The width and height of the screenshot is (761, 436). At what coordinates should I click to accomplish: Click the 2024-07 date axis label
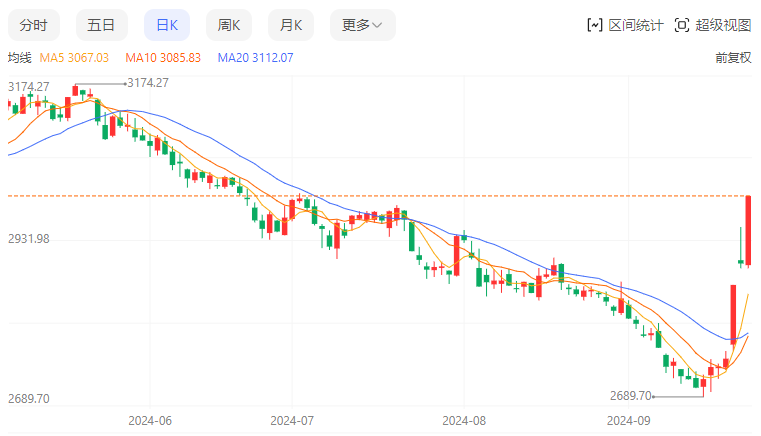pyautogui.click(x=292, y=420)
